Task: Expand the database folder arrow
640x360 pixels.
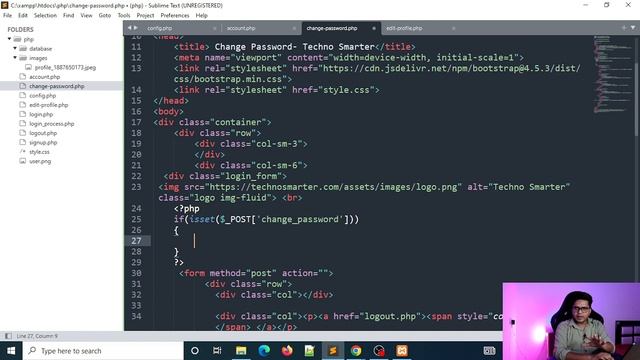Action: 15,49
